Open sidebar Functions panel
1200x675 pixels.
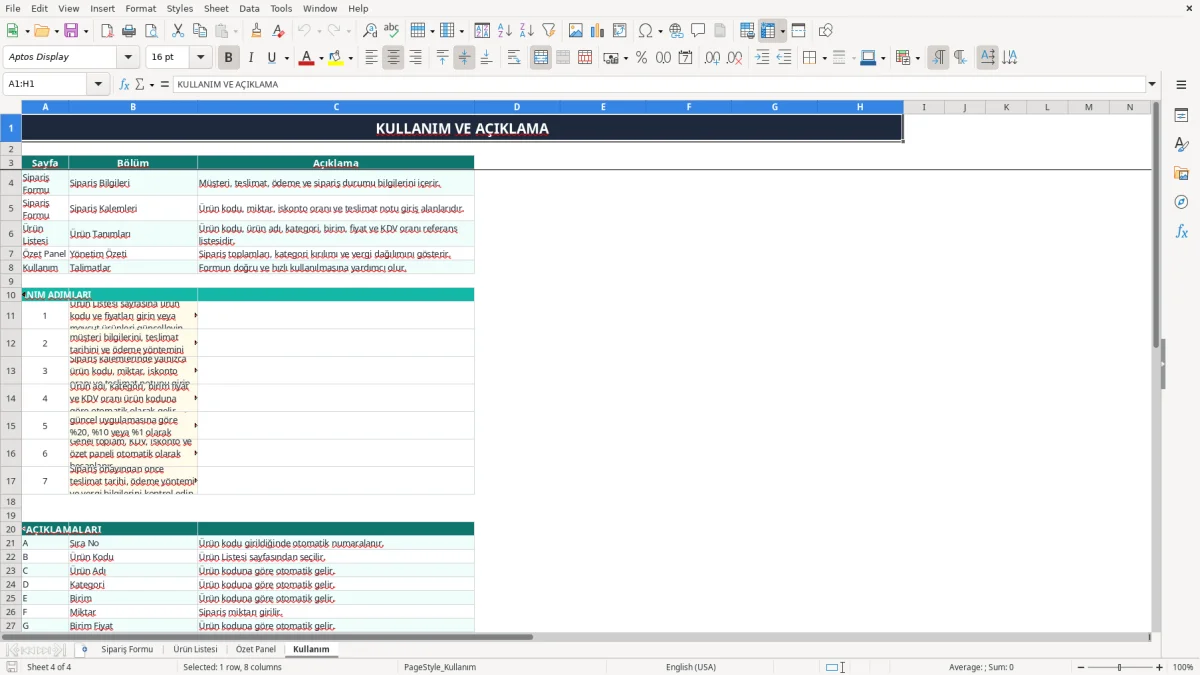point(1181,231)
